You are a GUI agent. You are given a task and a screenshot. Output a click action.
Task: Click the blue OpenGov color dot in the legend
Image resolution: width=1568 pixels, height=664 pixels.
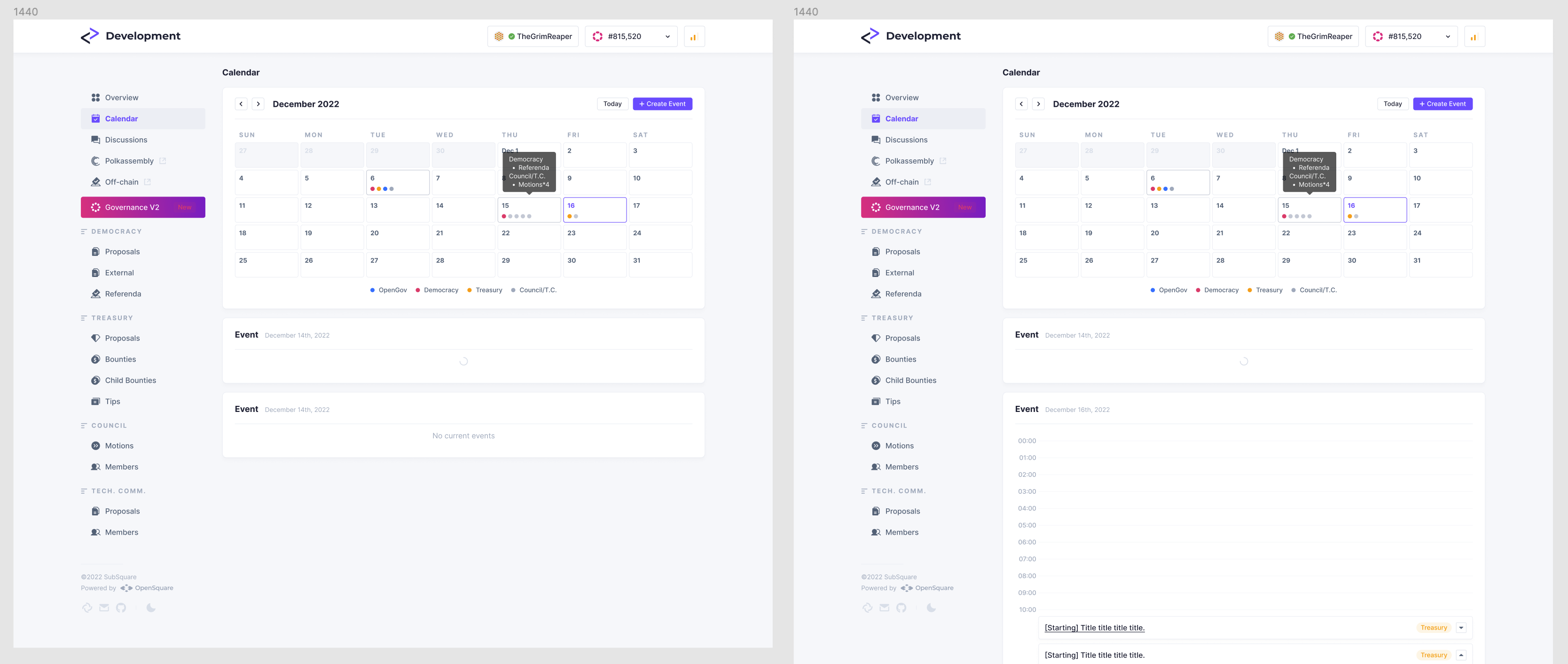tap(373, 290)
